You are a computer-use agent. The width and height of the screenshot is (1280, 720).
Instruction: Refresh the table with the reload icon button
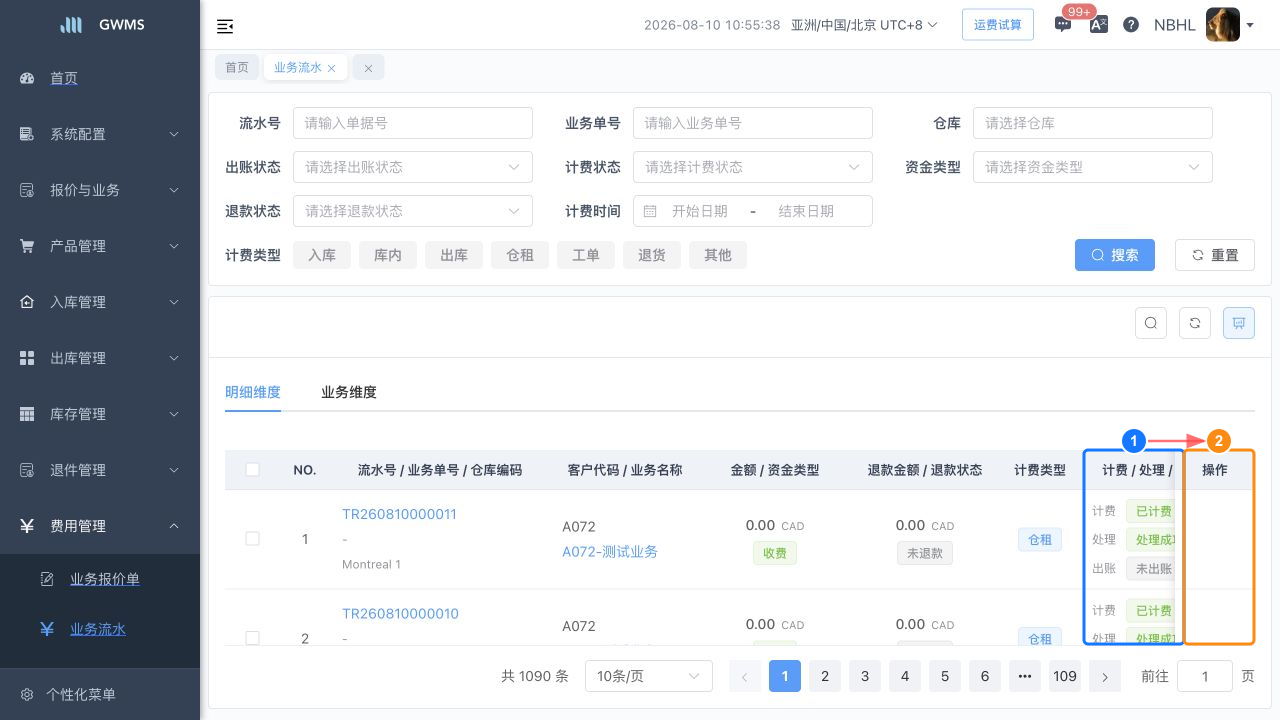coord(1195,323)
